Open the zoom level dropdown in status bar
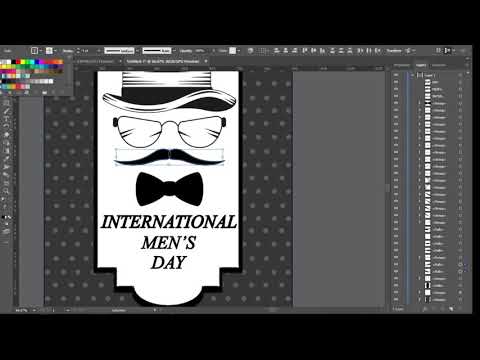Screen dimensions: 480x360 tap(34, 310)
